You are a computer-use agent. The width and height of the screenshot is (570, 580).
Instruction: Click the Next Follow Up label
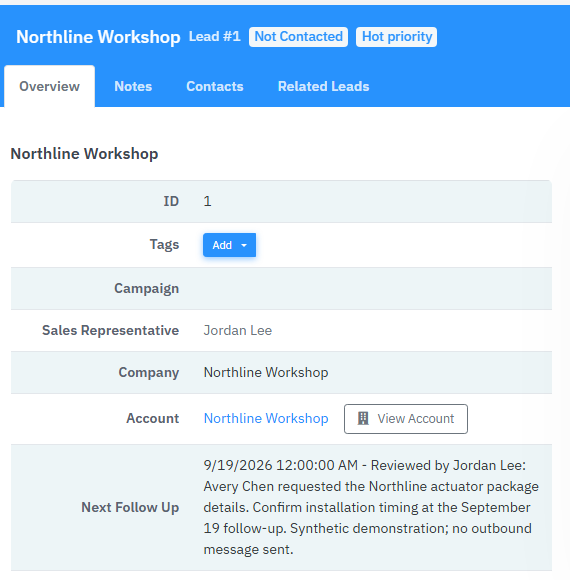130,507
